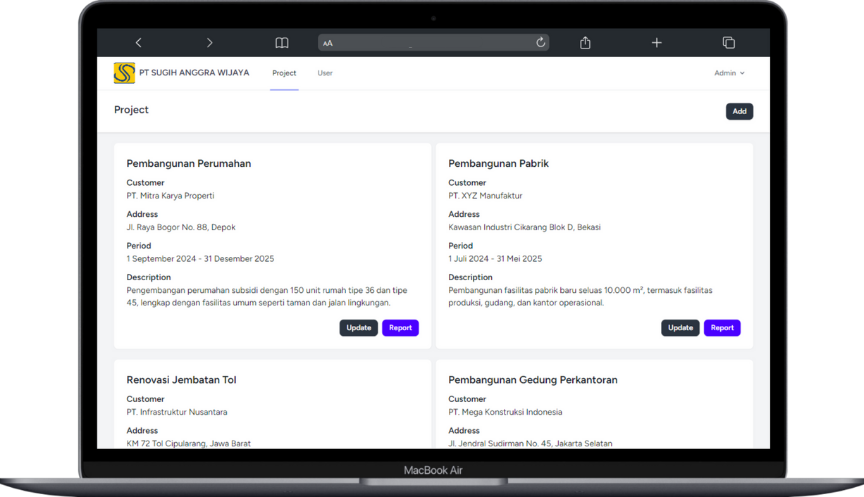Go back using Safari's back arrow

[139, 43]
